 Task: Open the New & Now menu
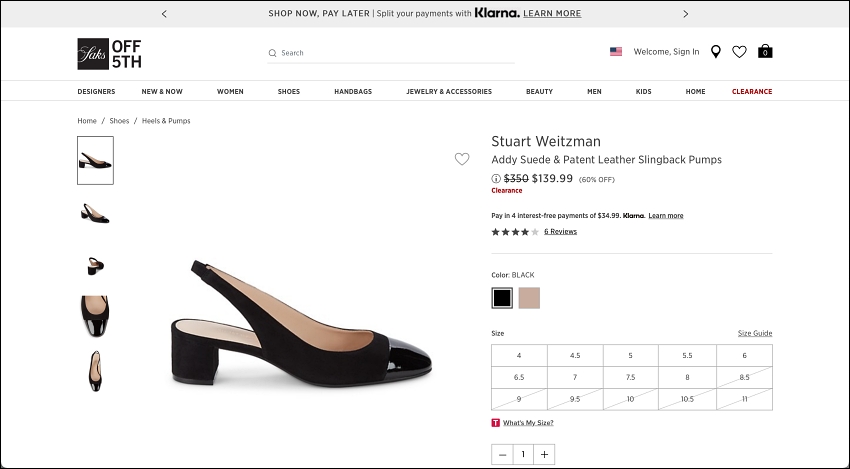(162, 92)
